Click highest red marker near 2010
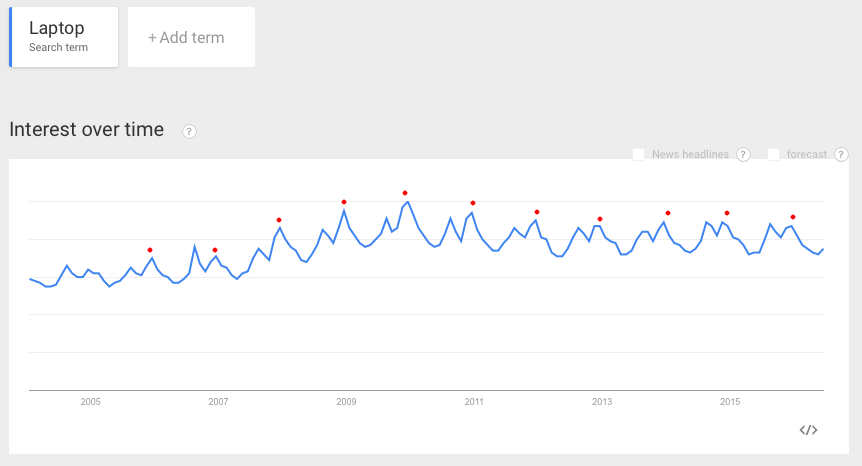The height and width of the screenshot is (466, 862). point(405,193)
